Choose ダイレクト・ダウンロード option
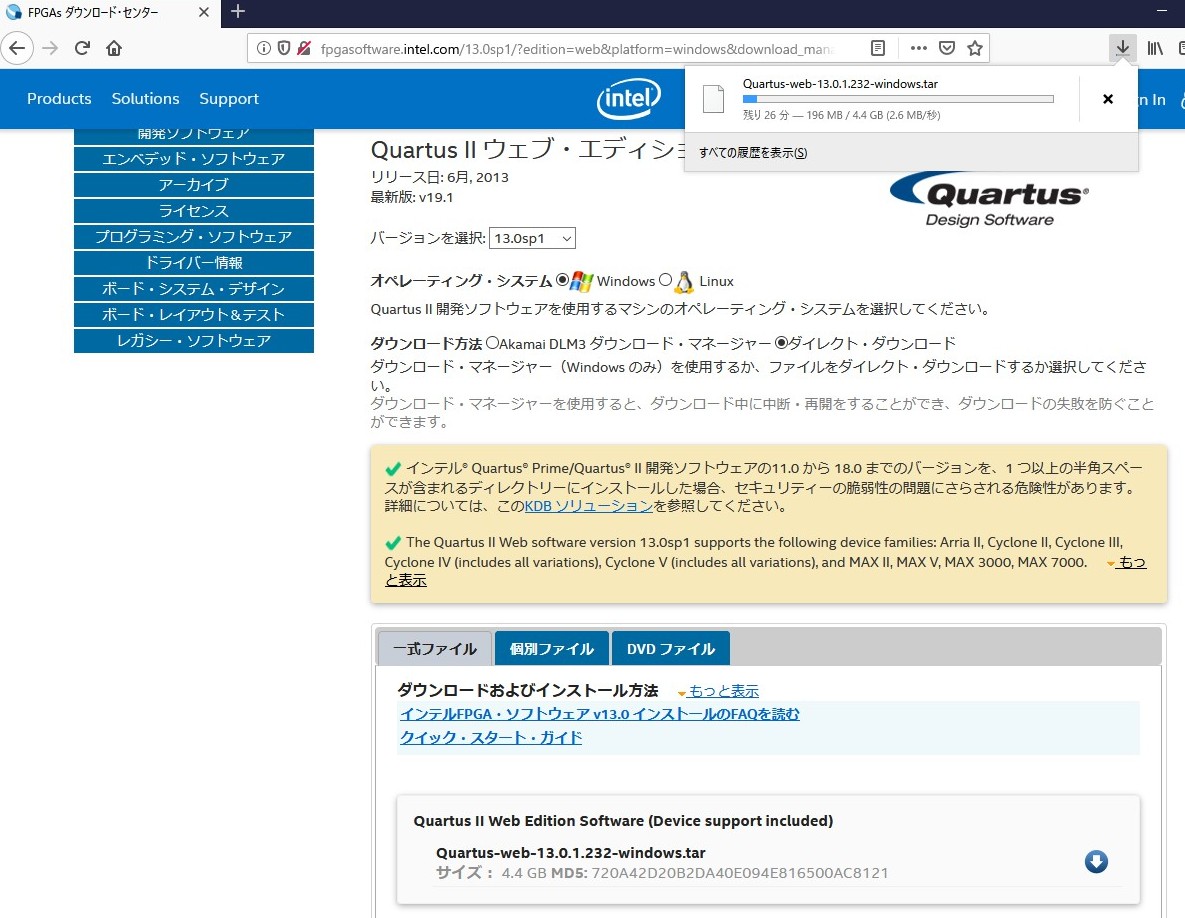Image resolution: width=1185 pixels, height=918 pixels. coord(782,342)
